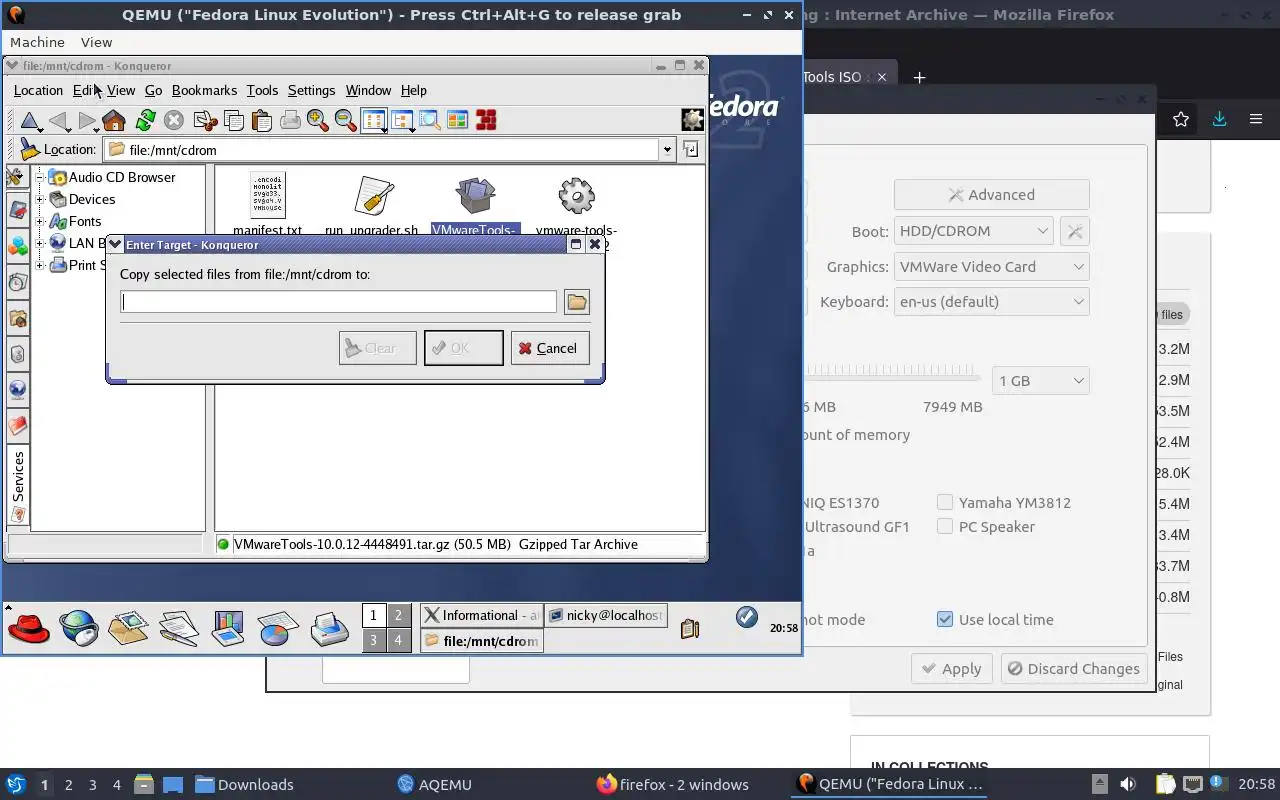Click Apply in AQEMU settings
The width and height of the screenshot is (1280, 800).
click(x=951, y=669)
